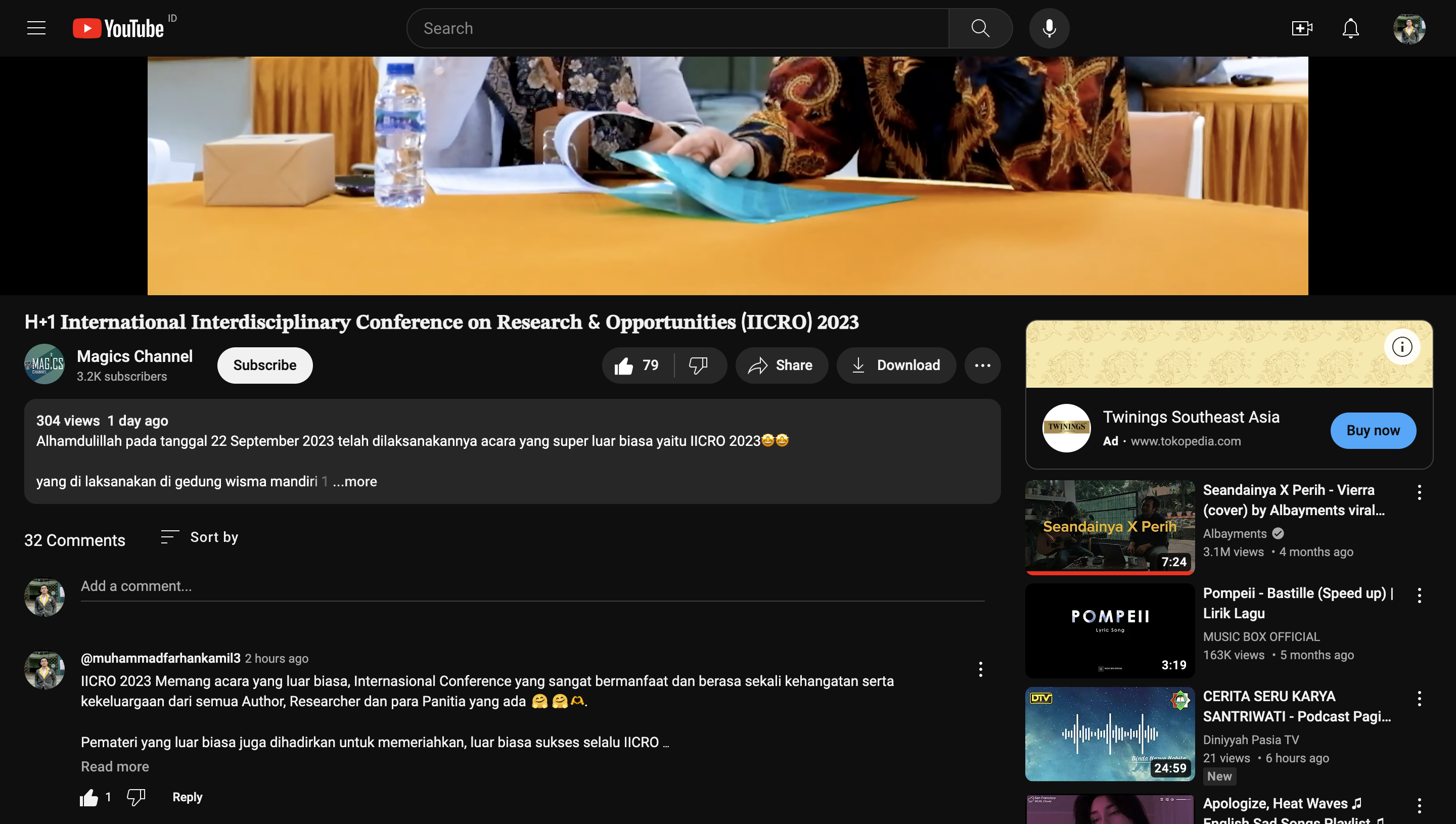The height and width of the screenshot is (824, 1456).
Task: Open the ad info icon
Action: coord(1402,346)
